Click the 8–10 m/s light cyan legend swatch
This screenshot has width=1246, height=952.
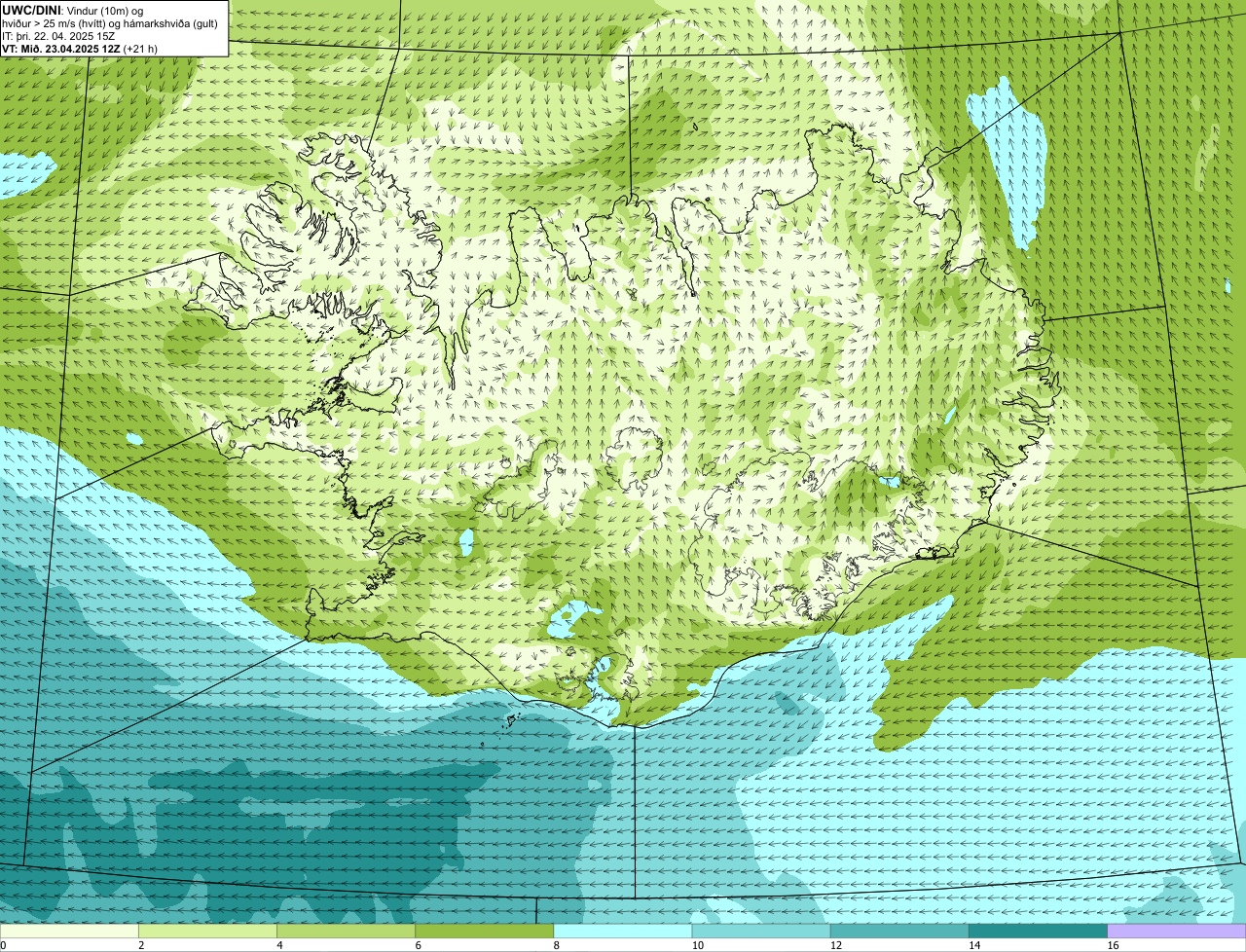click(623, 931)
